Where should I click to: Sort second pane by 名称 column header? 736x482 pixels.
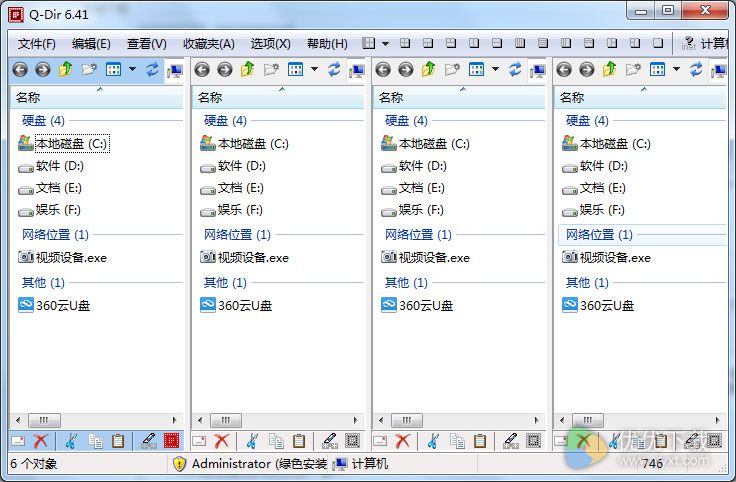pyautogui.click(x=278, y=97)
